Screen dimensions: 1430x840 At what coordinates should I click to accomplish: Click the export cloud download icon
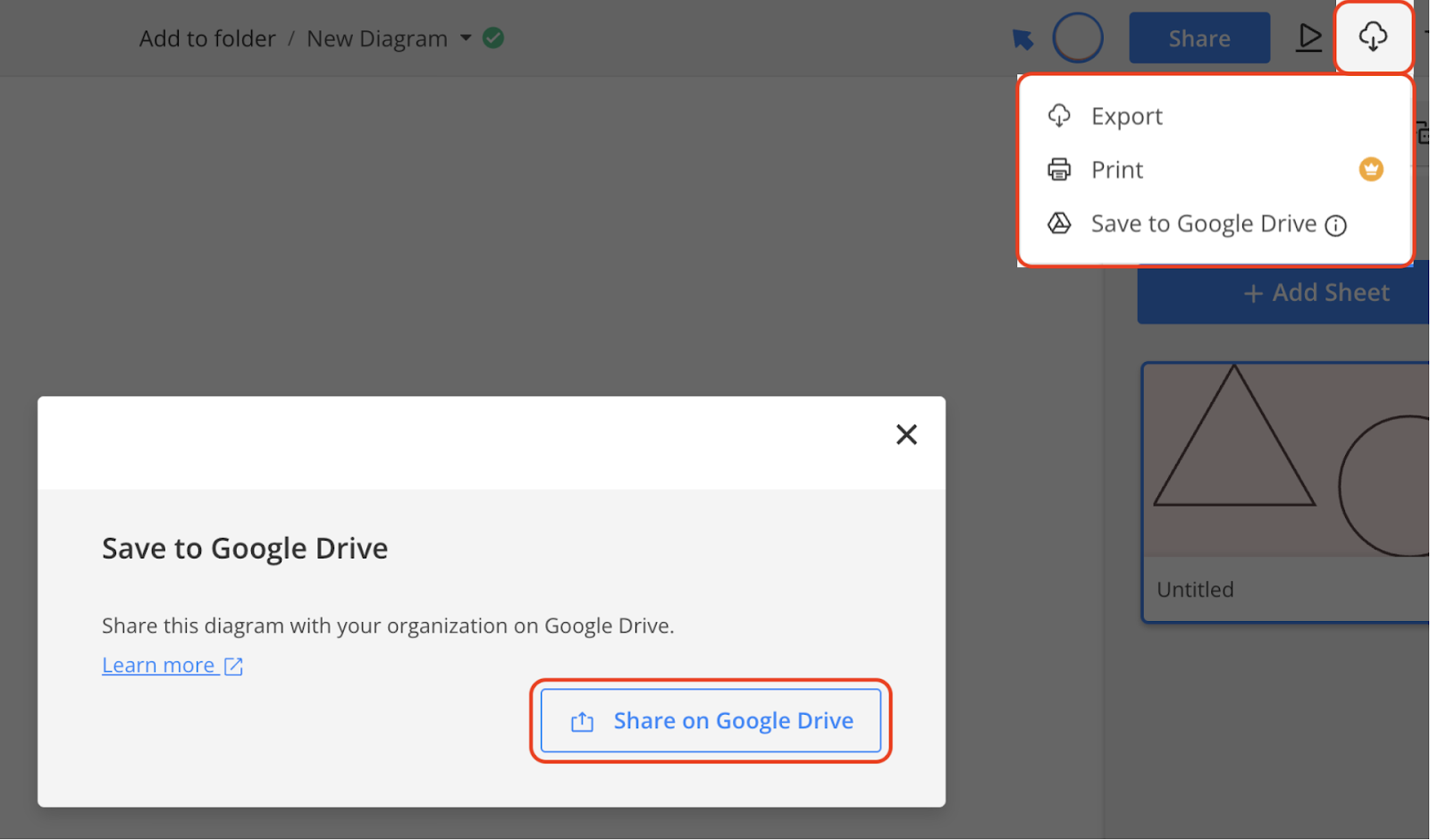point(1374,37)
